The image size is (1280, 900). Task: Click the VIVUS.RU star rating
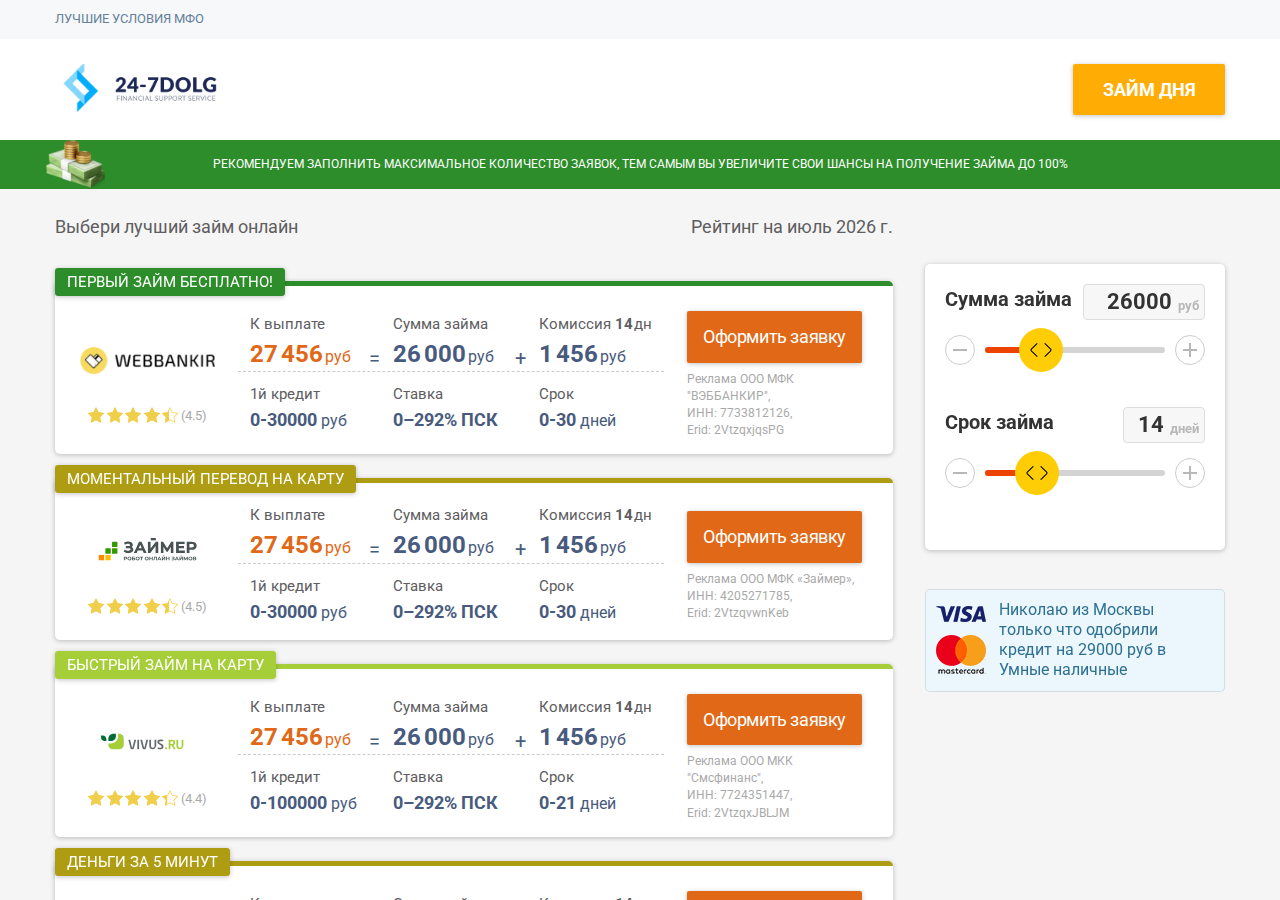tap(133, 798)
